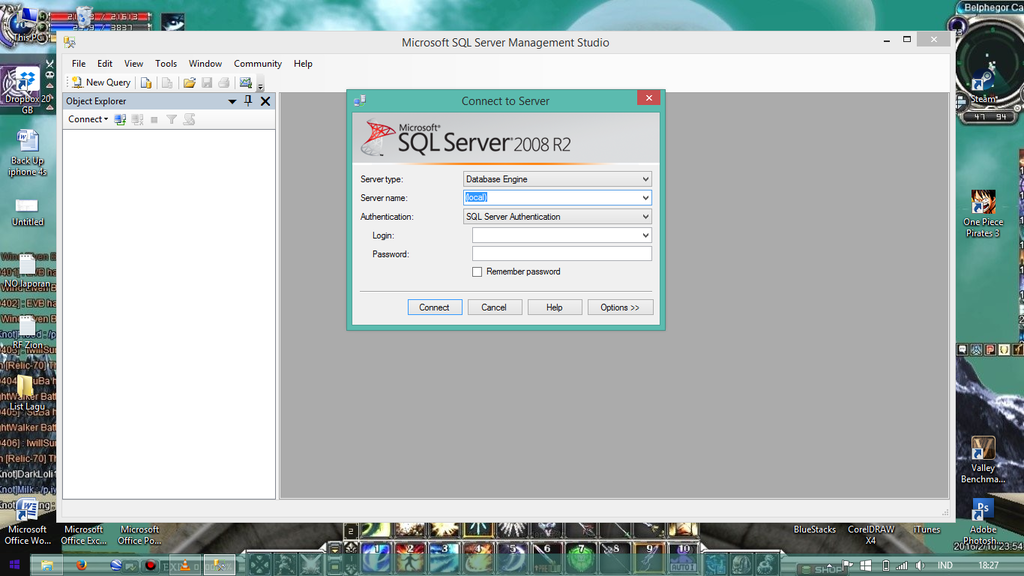Click the Activity Monitor toolbar icon
The image size is (1024, 576).
pos(246,83)
